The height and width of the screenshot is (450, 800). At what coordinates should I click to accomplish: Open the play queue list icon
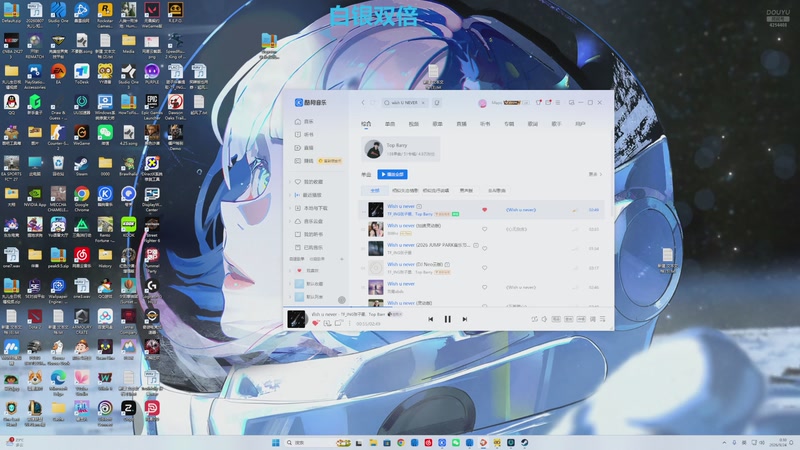click(x=603, y=319)
